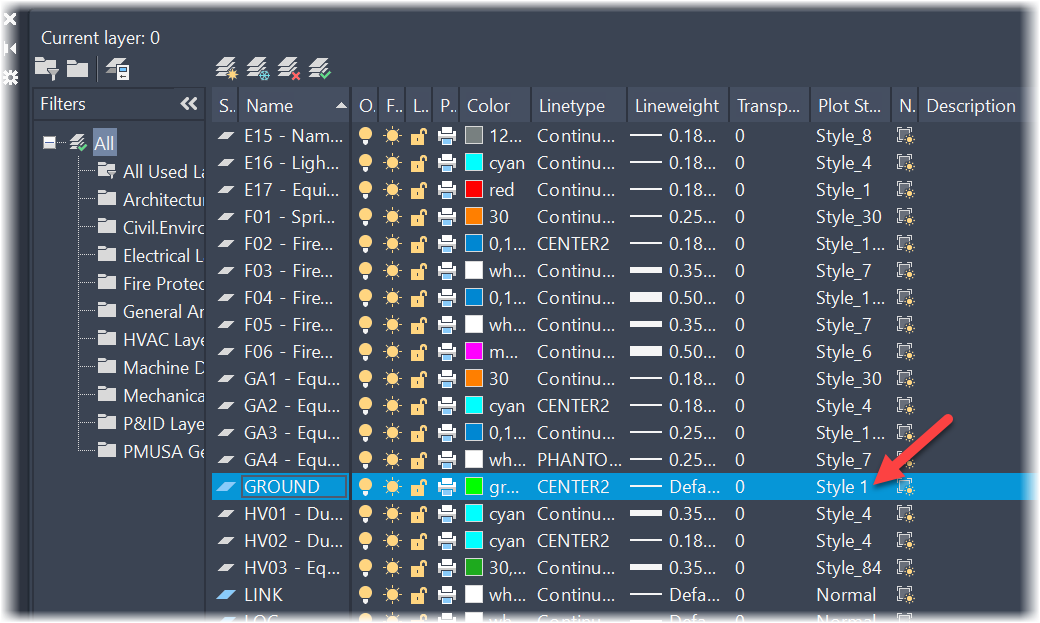Toggle On/Off lightbulb for GROUND layer

365,487
